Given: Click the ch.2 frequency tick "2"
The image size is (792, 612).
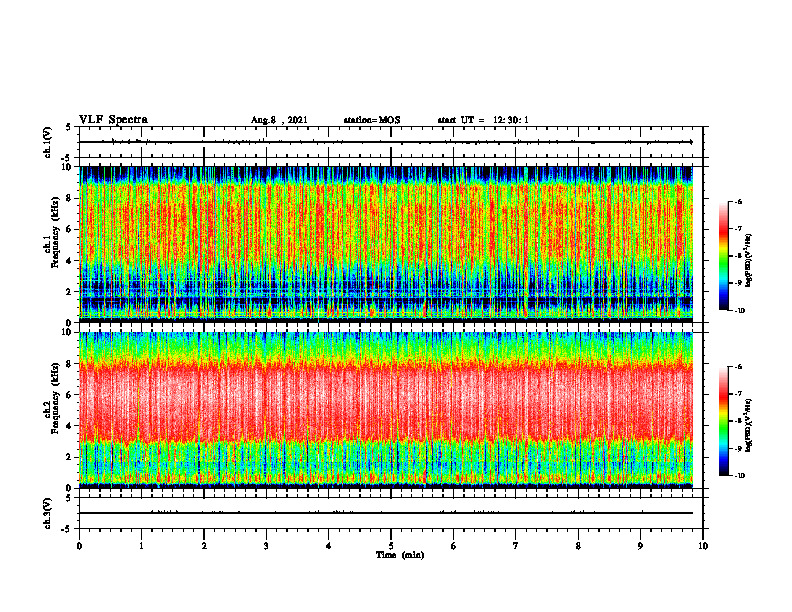Looking at the screenshot, I should tap(70, 457).
